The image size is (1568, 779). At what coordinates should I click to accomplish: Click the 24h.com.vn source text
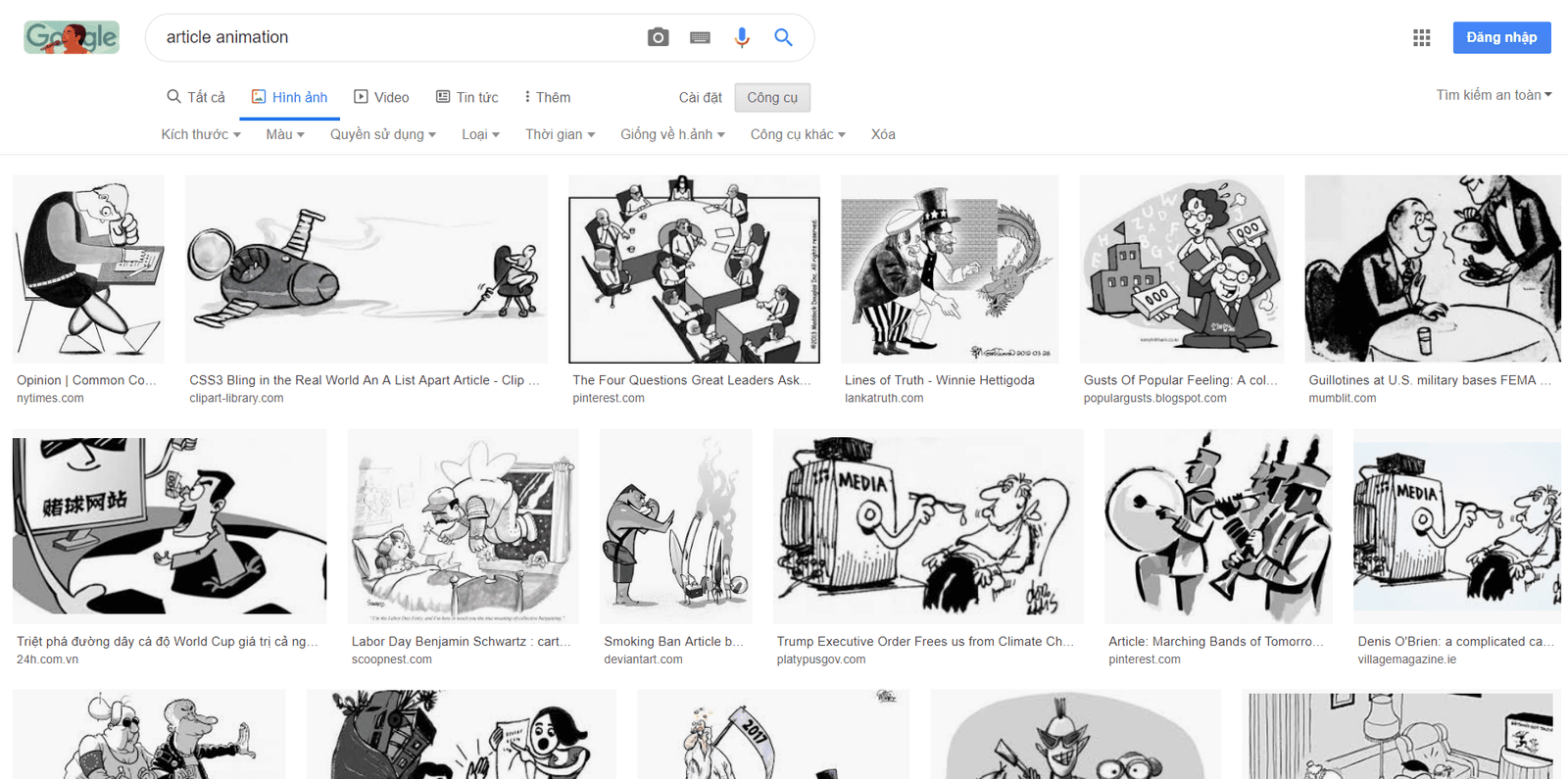coord(47,660)
